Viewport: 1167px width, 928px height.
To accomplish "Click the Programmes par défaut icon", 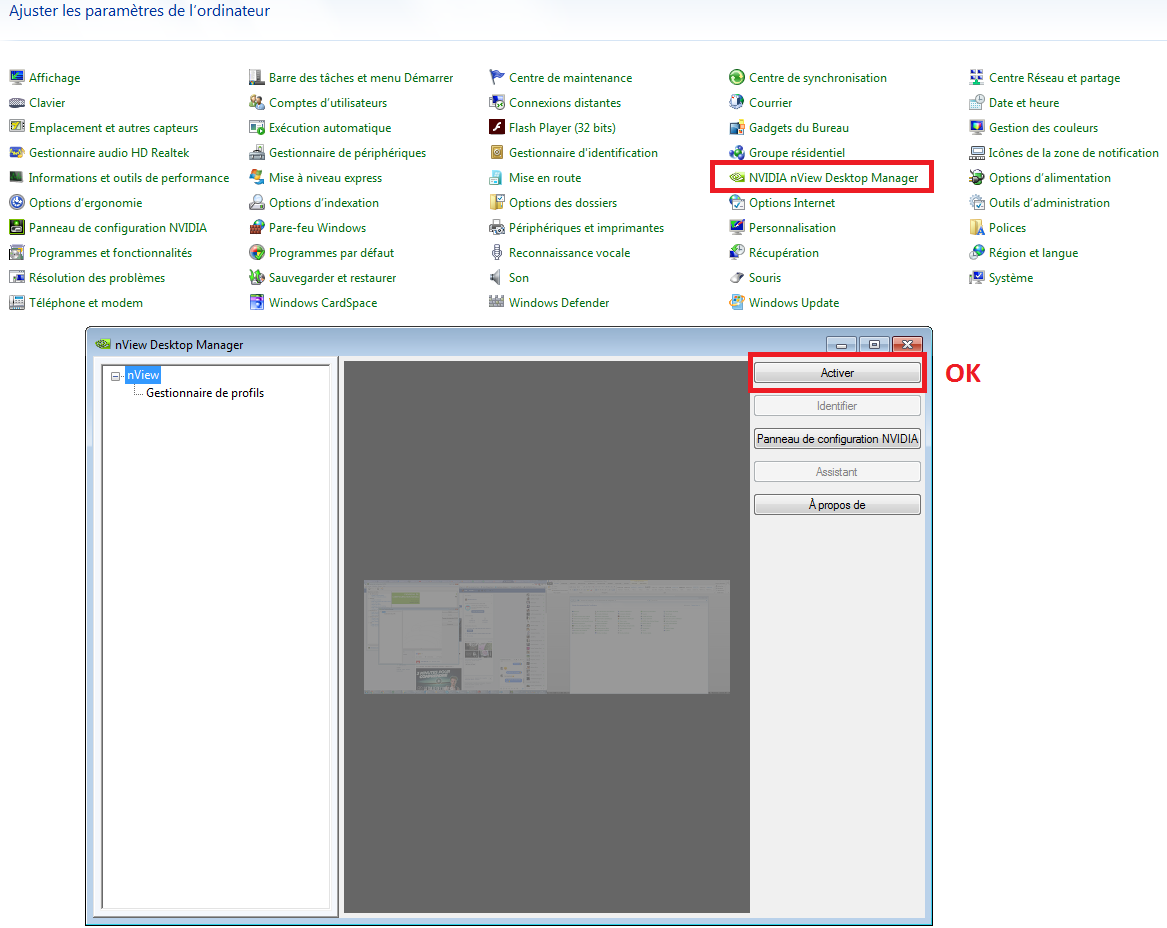I will tap(257, 253).
